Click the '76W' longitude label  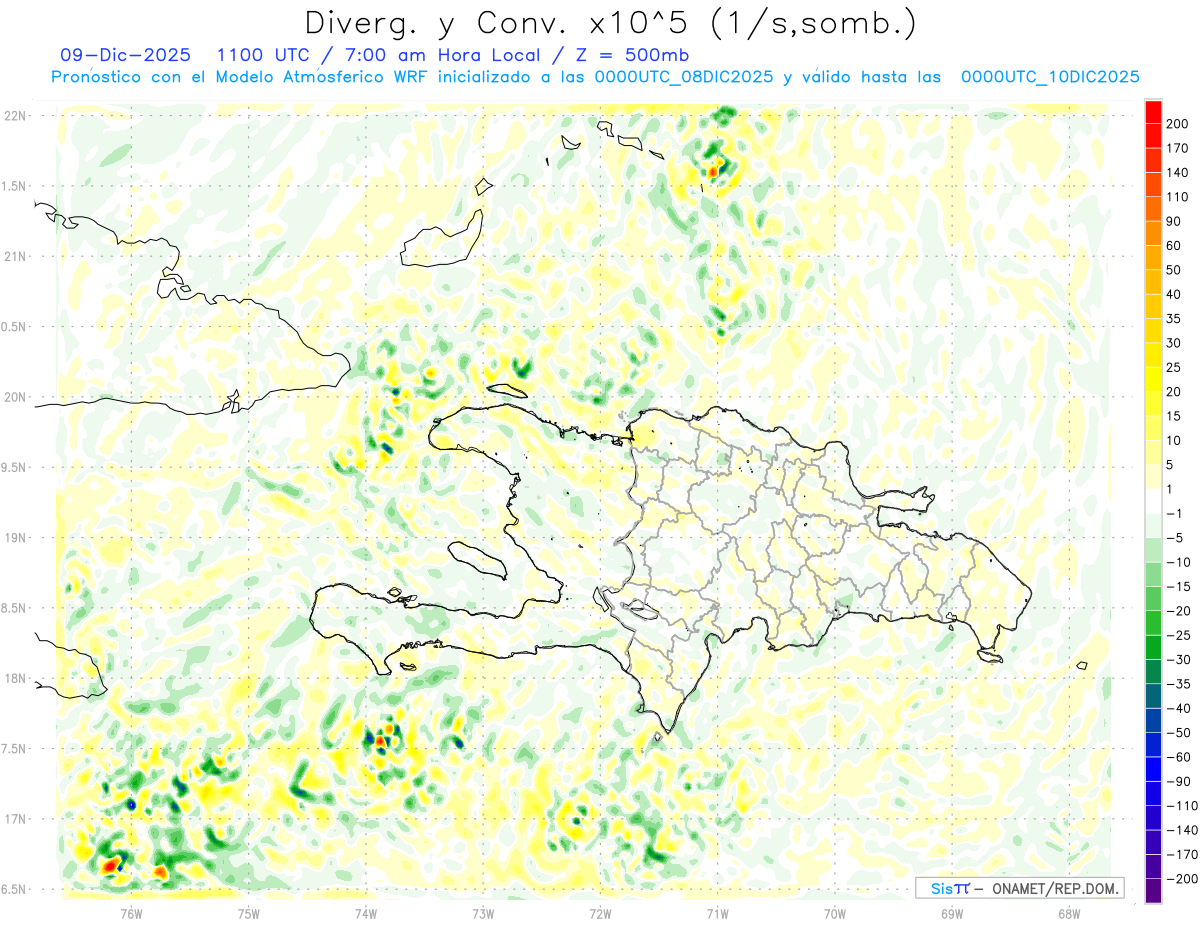click(131, 913)
